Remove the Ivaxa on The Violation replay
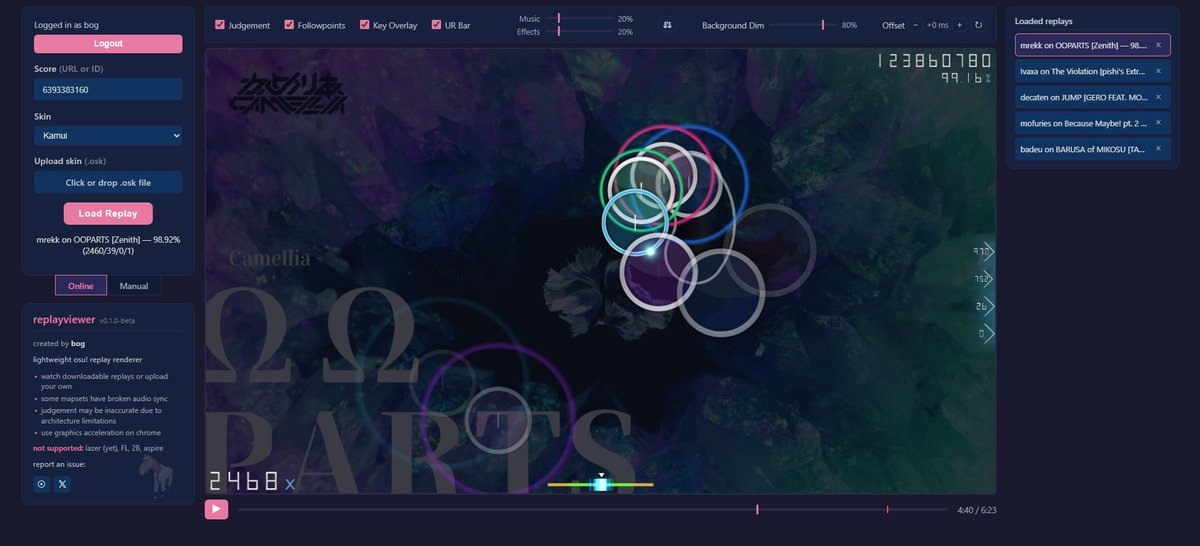 (1158, 71)
